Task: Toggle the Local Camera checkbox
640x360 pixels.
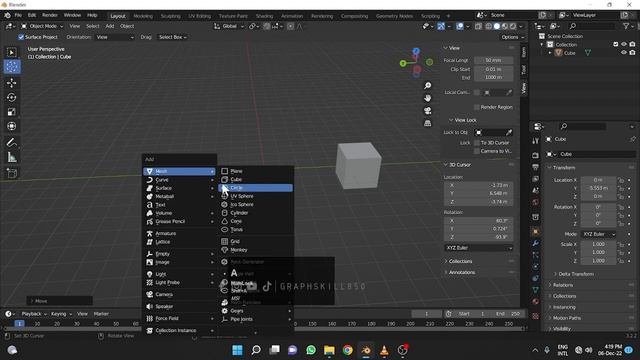Action: 477,92
